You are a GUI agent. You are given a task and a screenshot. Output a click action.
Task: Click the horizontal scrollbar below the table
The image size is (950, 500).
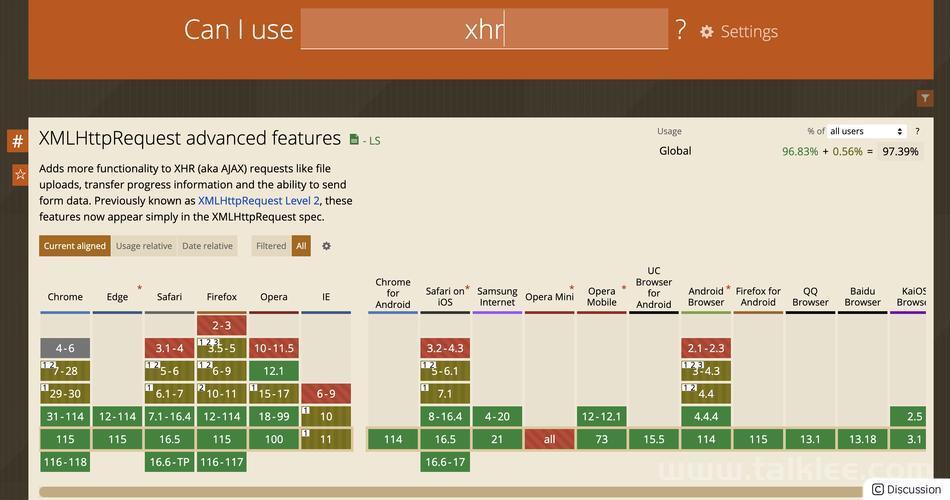click(x=451, y=492)
